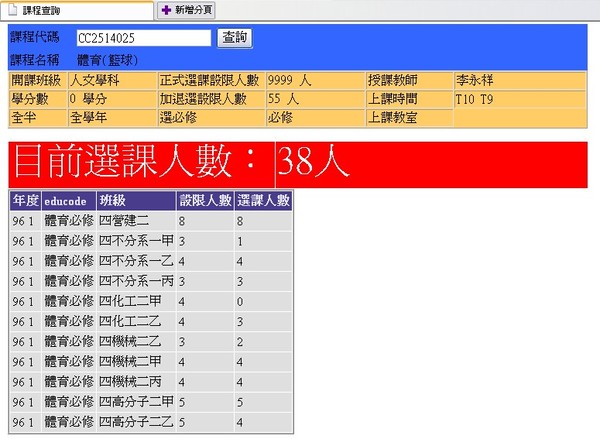The image size is (600, 439).
Task: Click the 設限人數 column header
Action: coord(205,201)
